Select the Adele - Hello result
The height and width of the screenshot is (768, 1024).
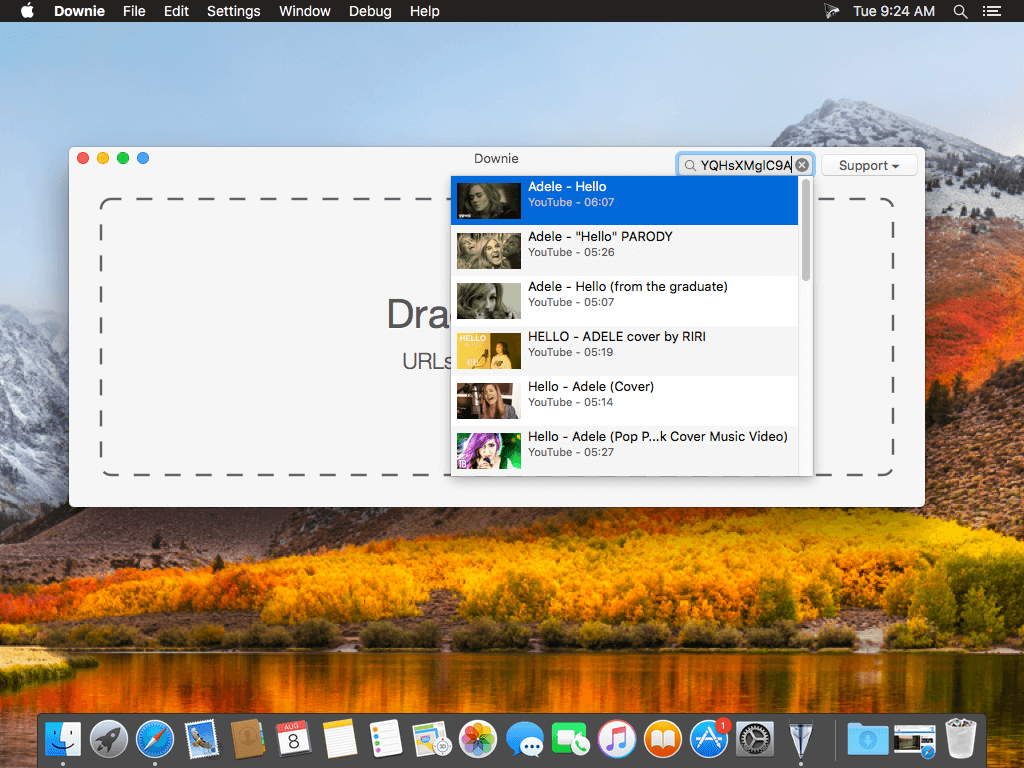624,200
